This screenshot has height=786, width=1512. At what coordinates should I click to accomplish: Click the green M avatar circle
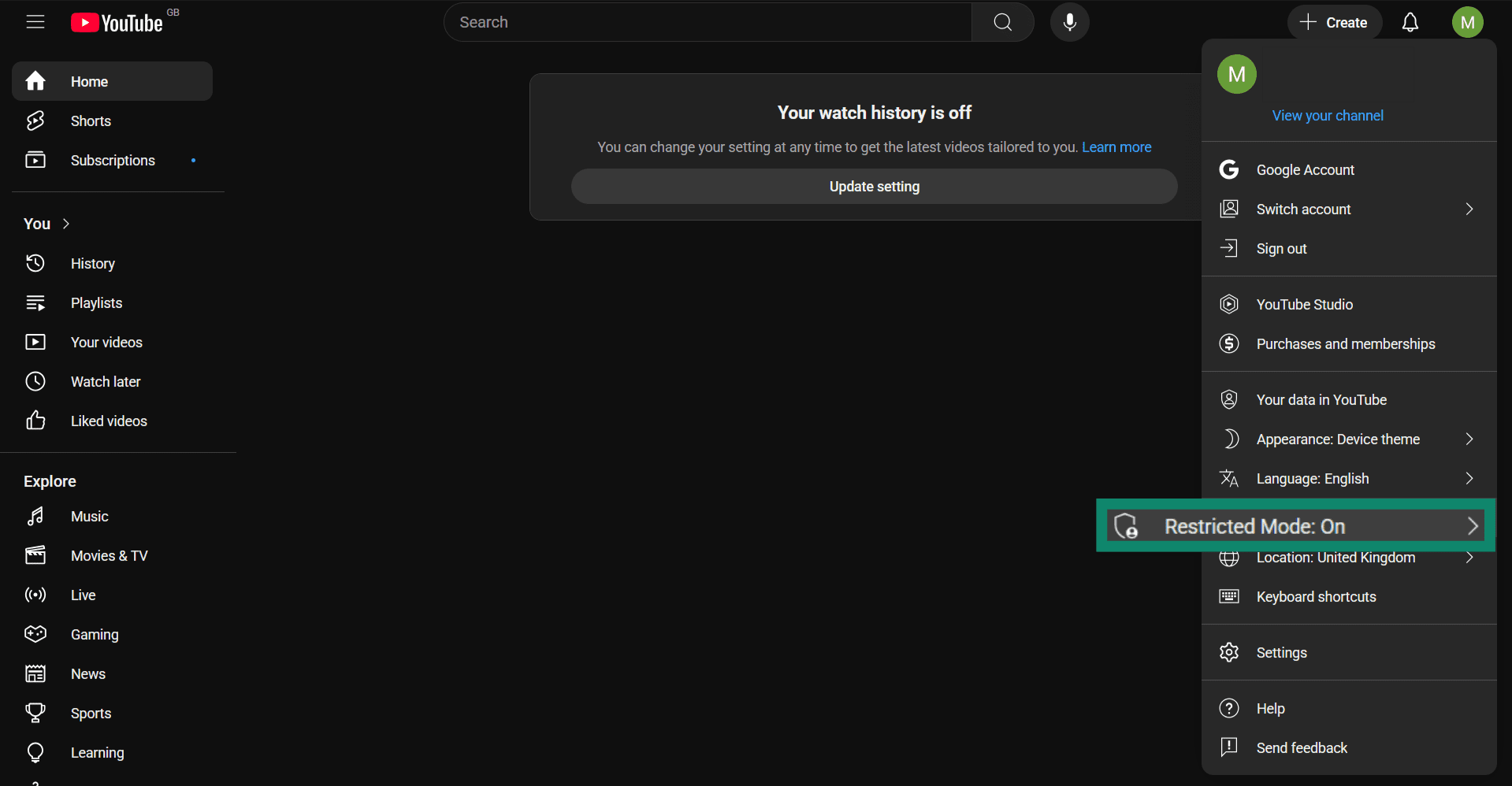click(1236, 74)
